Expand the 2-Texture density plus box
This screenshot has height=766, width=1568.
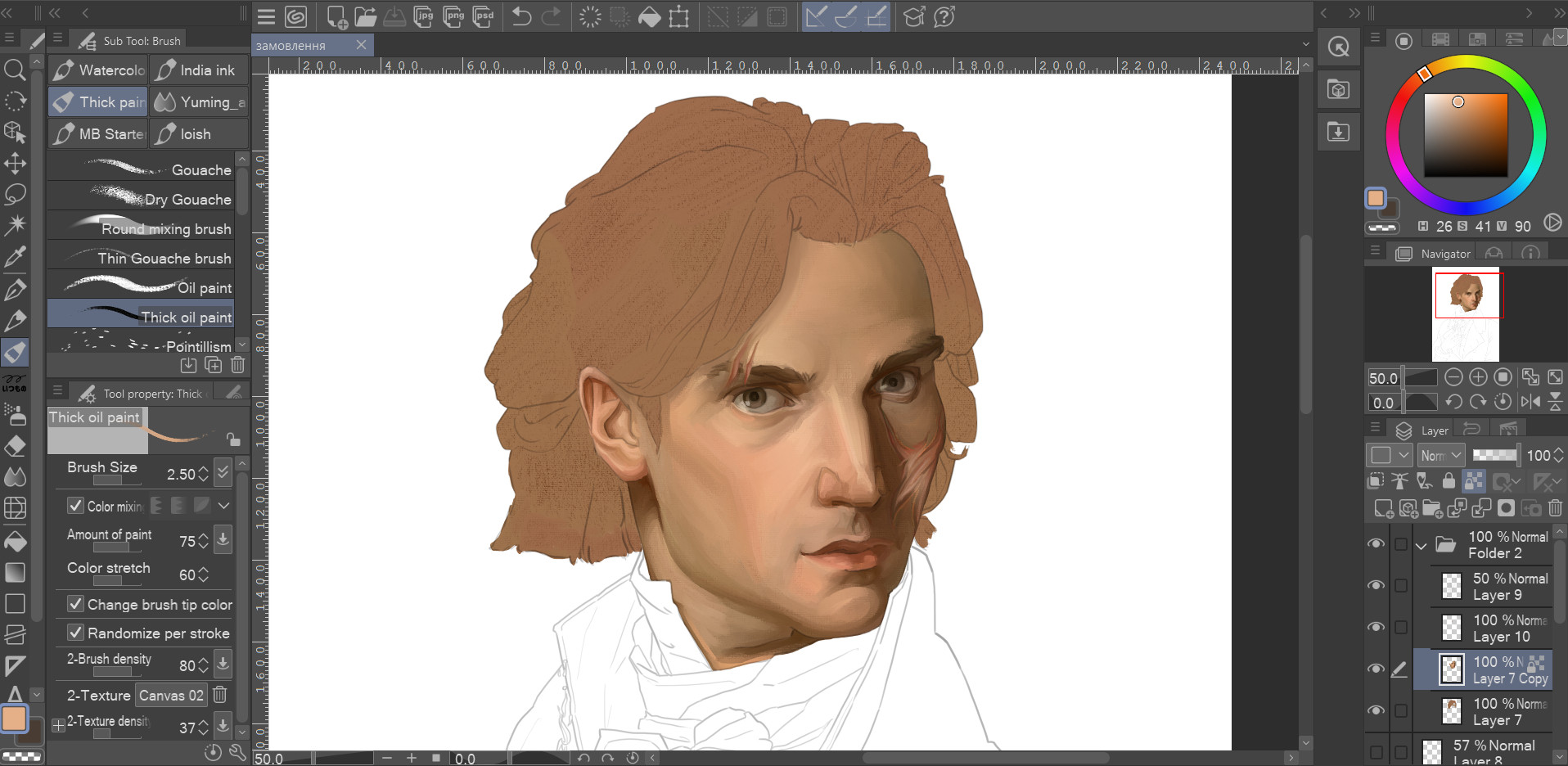pos(58,725)
